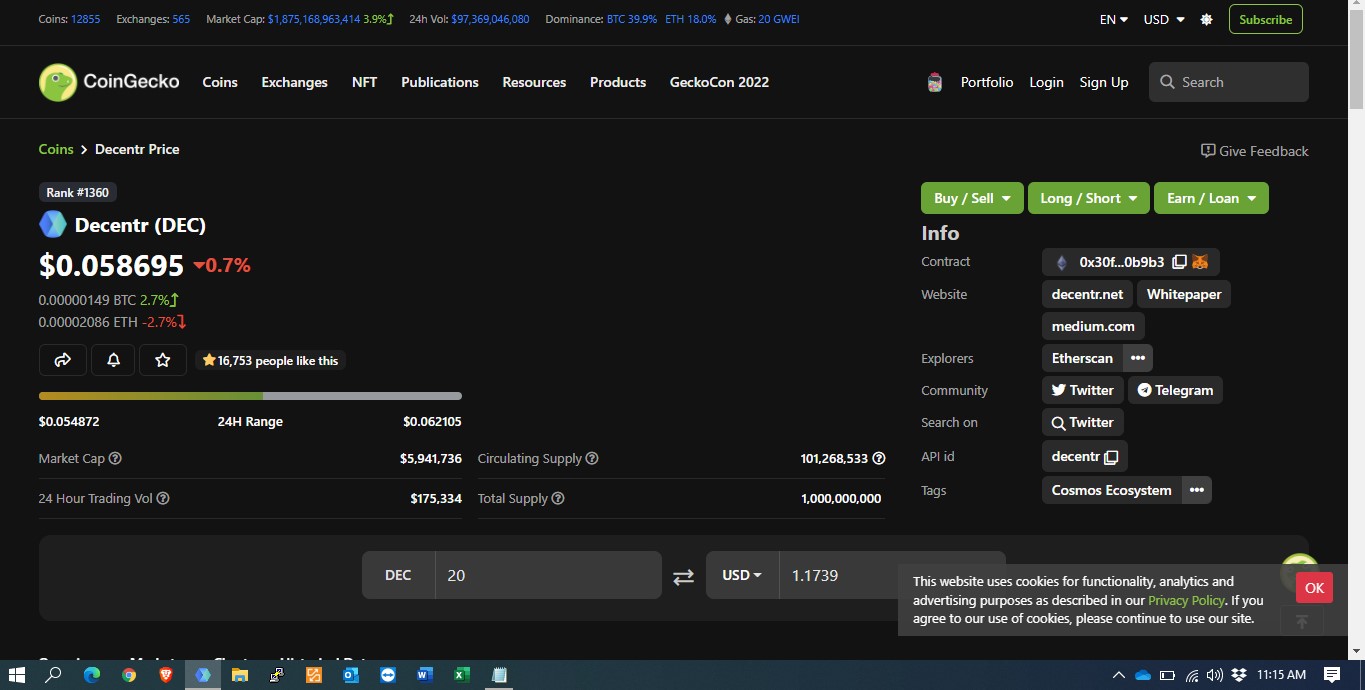
Task: Expand more explorers next to Etherscan
Action: (x=1138, y=358)
